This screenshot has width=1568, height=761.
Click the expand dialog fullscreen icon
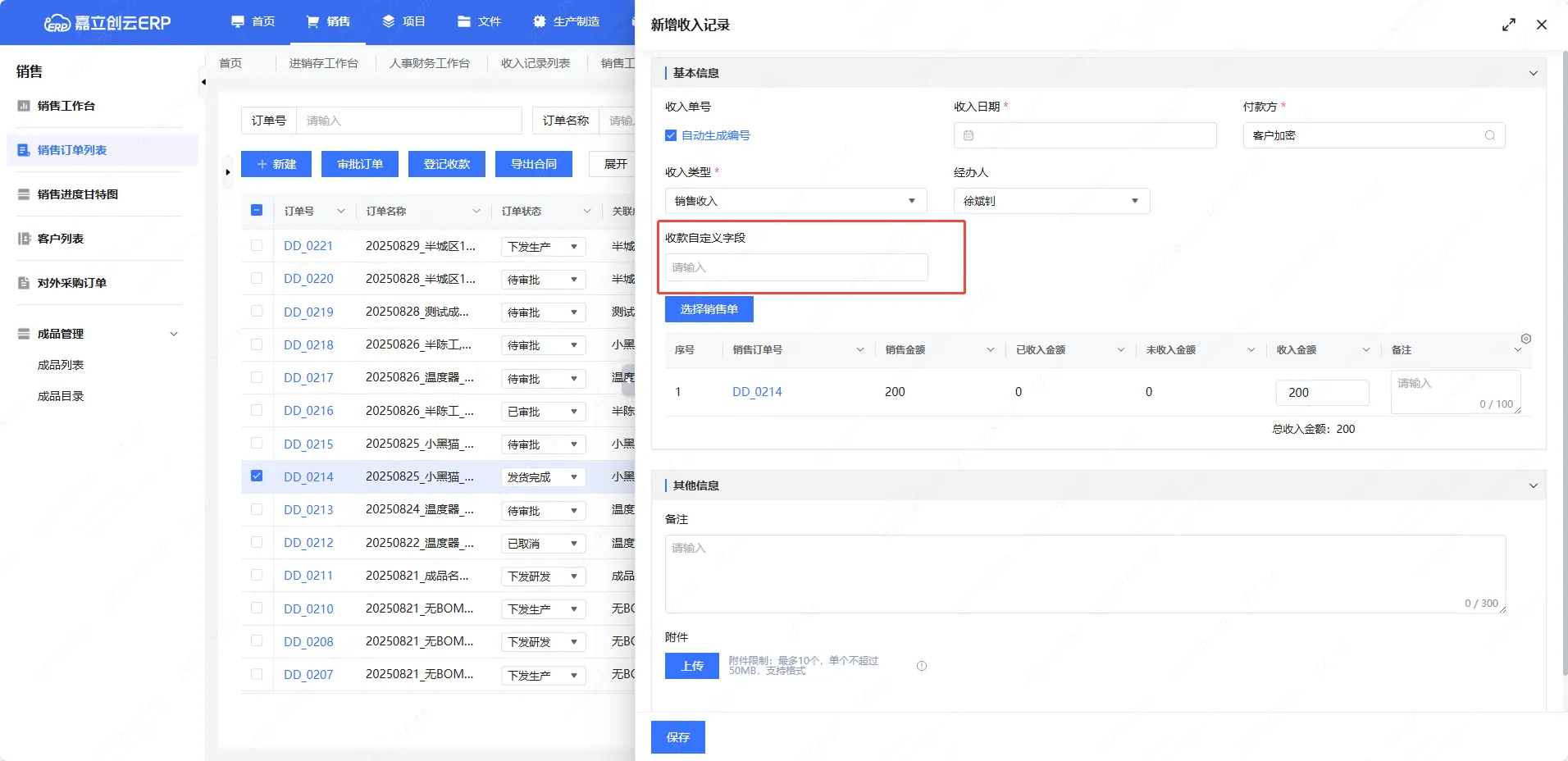(1508, 25)
